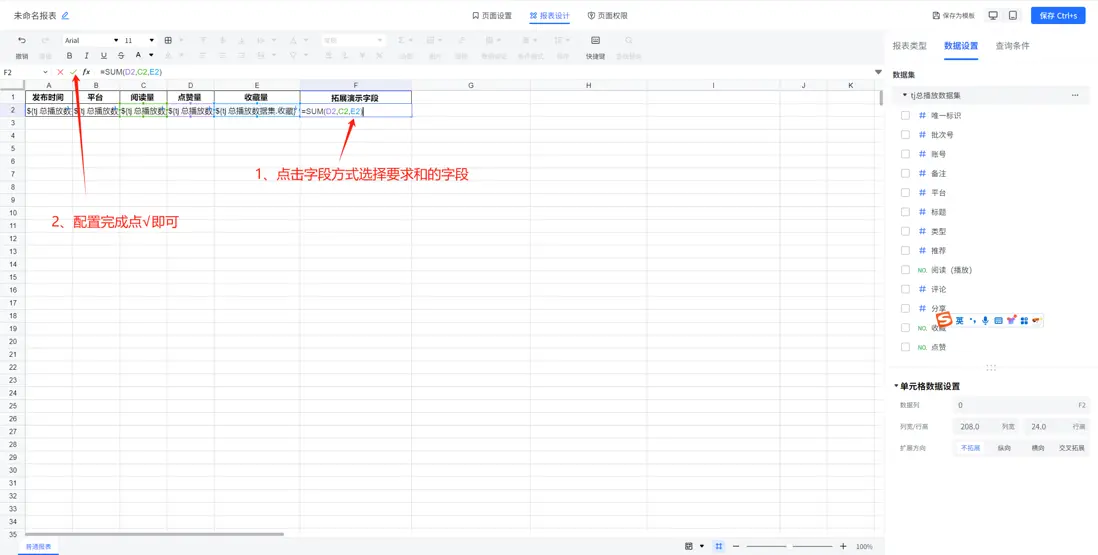Open font color dropdown arrow
This screenshot has height=555, width=1098.
(151, 55)
